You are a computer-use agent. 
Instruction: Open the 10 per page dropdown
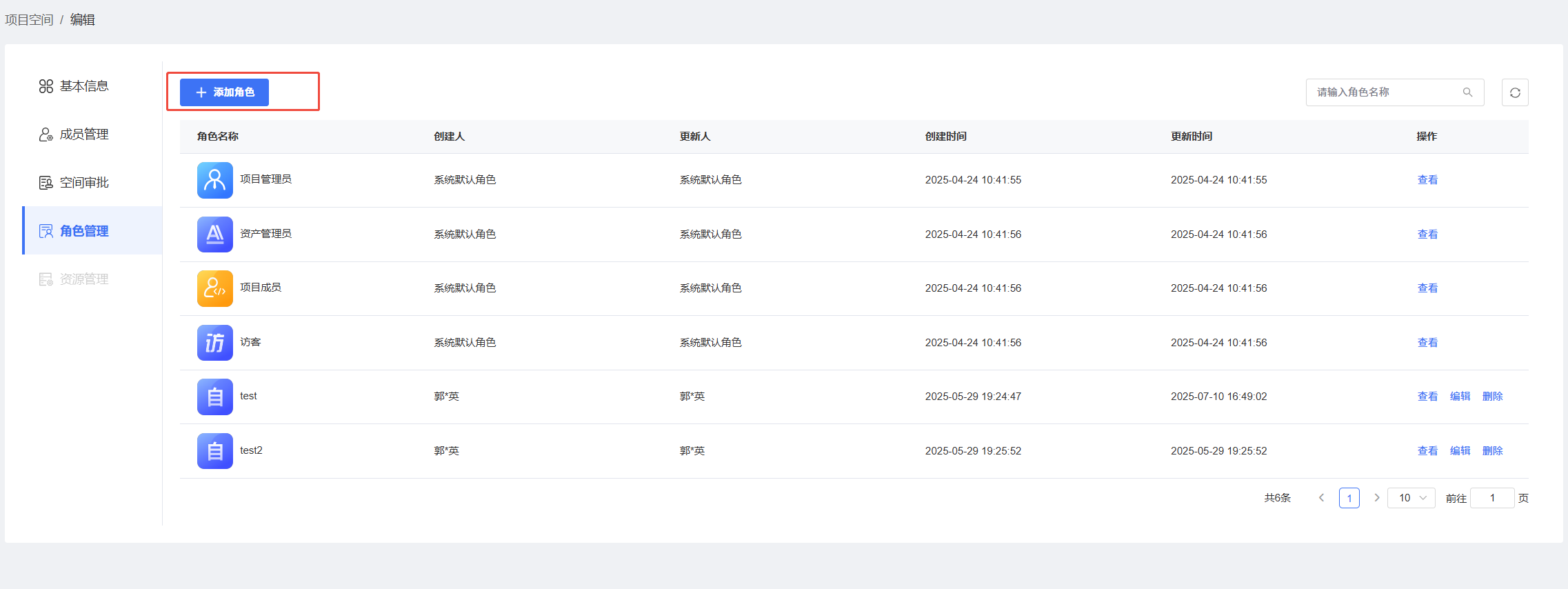point(1411,498)
